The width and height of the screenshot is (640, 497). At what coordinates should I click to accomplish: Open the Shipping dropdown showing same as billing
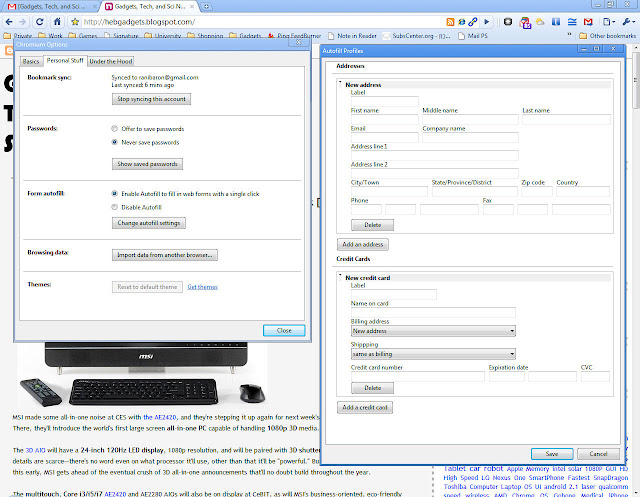coord(433,354)
